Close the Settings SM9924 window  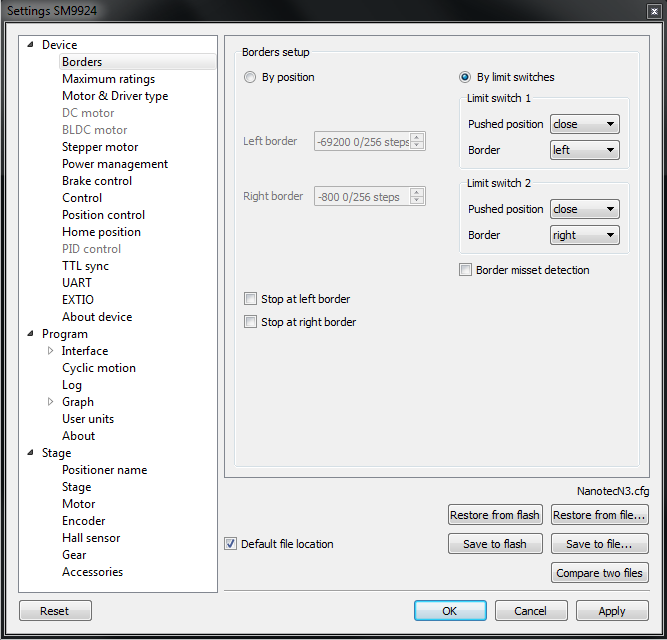653,10
